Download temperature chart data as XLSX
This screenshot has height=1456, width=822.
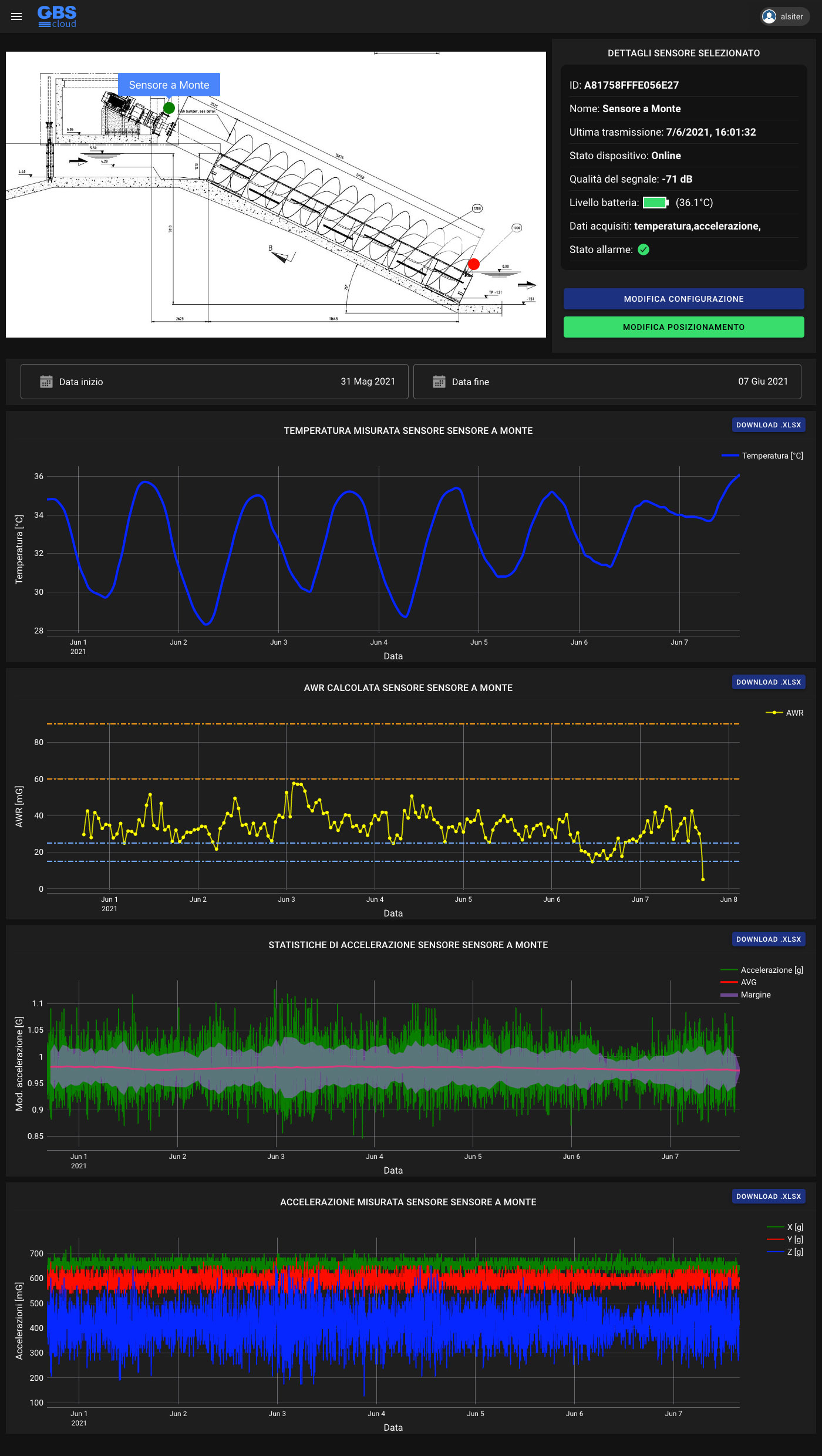point(769,425)
